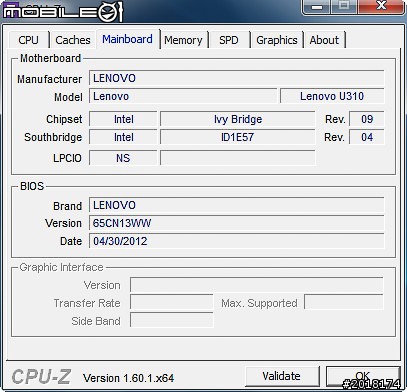Maximize the CPU-Z window
Screen dimensions: 407x392
[344, 6]
